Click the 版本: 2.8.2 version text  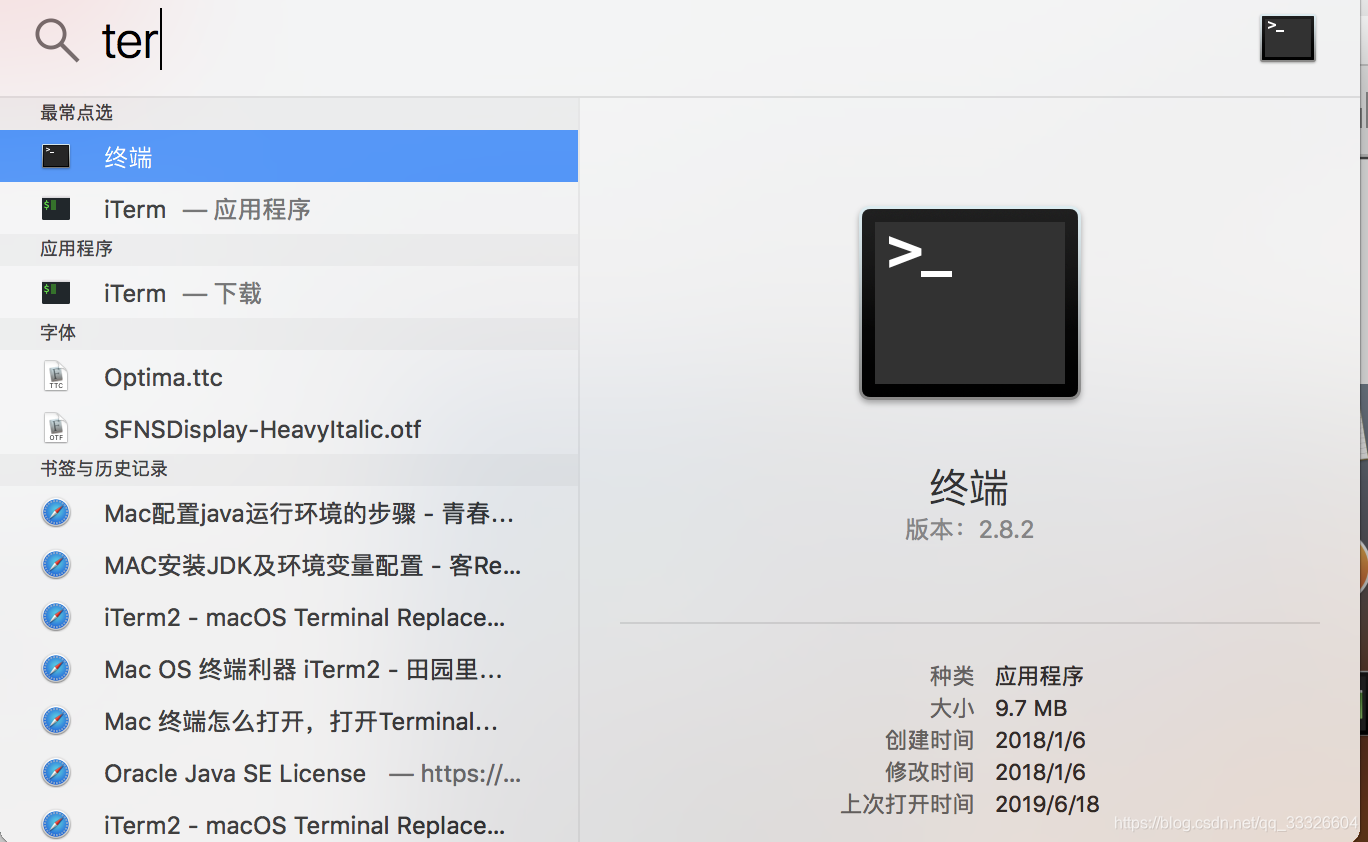[x=969, y=530]
